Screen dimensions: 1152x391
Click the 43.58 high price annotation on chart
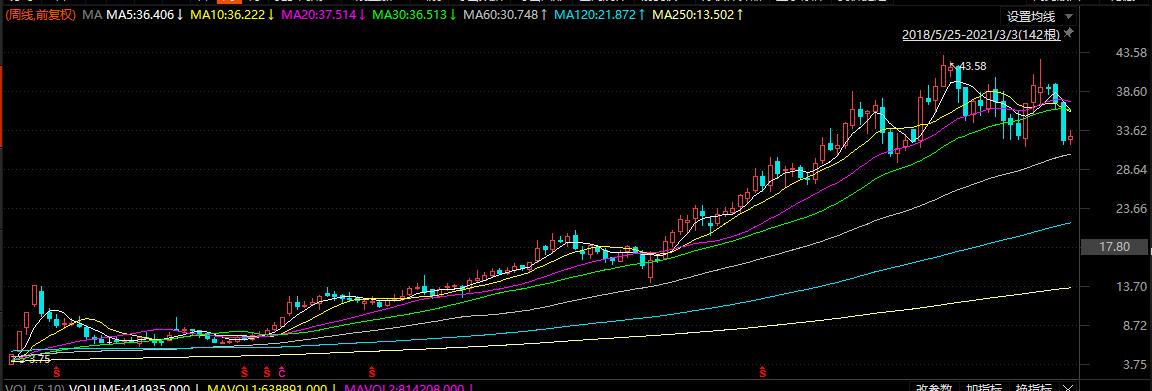[973, 67]
